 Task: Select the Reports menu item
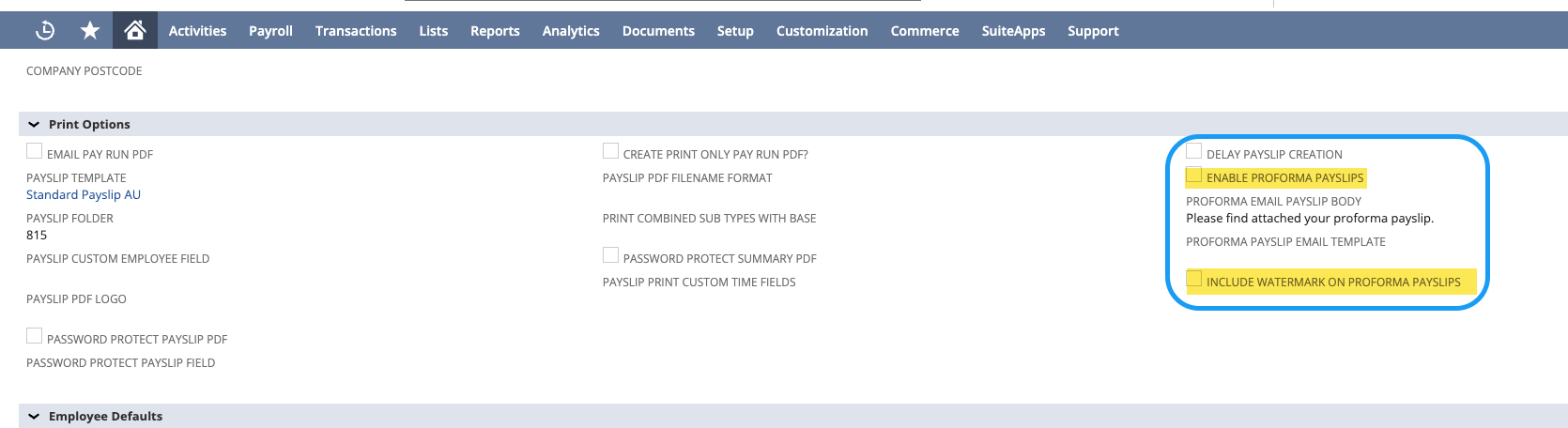(x=495, y=31)
